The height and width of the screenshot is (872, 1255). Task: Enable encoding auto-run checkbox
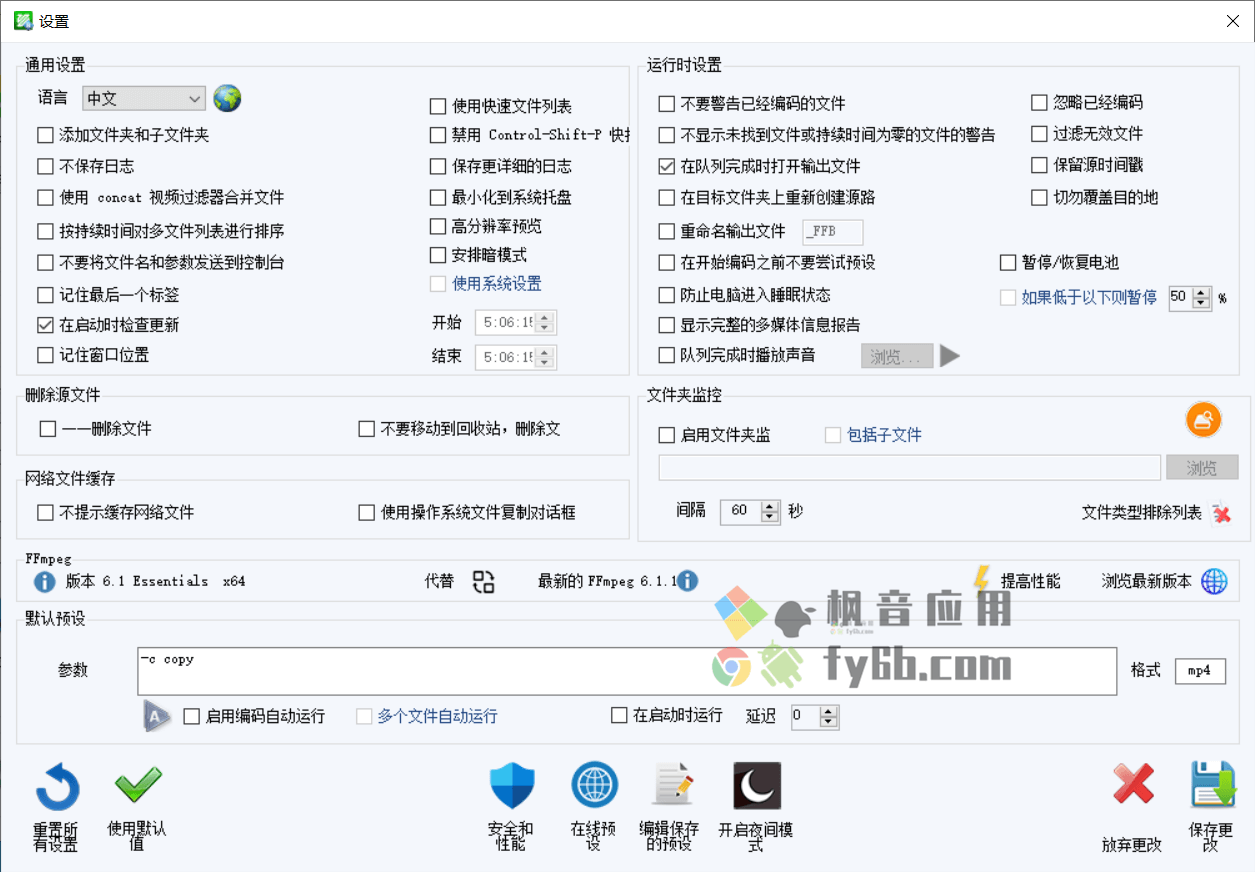pyautogui.click(x=192, y=716)
